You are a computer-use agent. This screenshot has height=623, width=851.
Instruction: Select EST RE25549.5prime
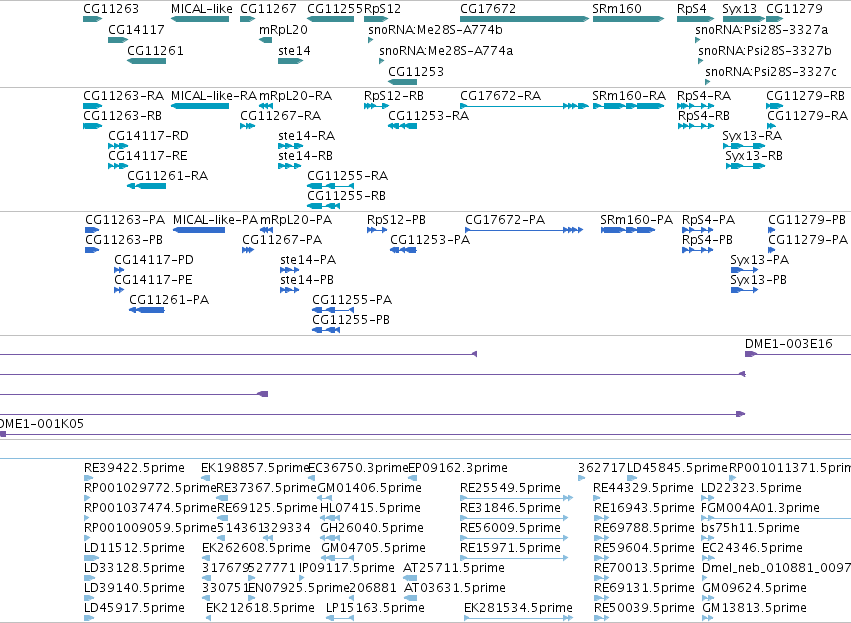516,498
